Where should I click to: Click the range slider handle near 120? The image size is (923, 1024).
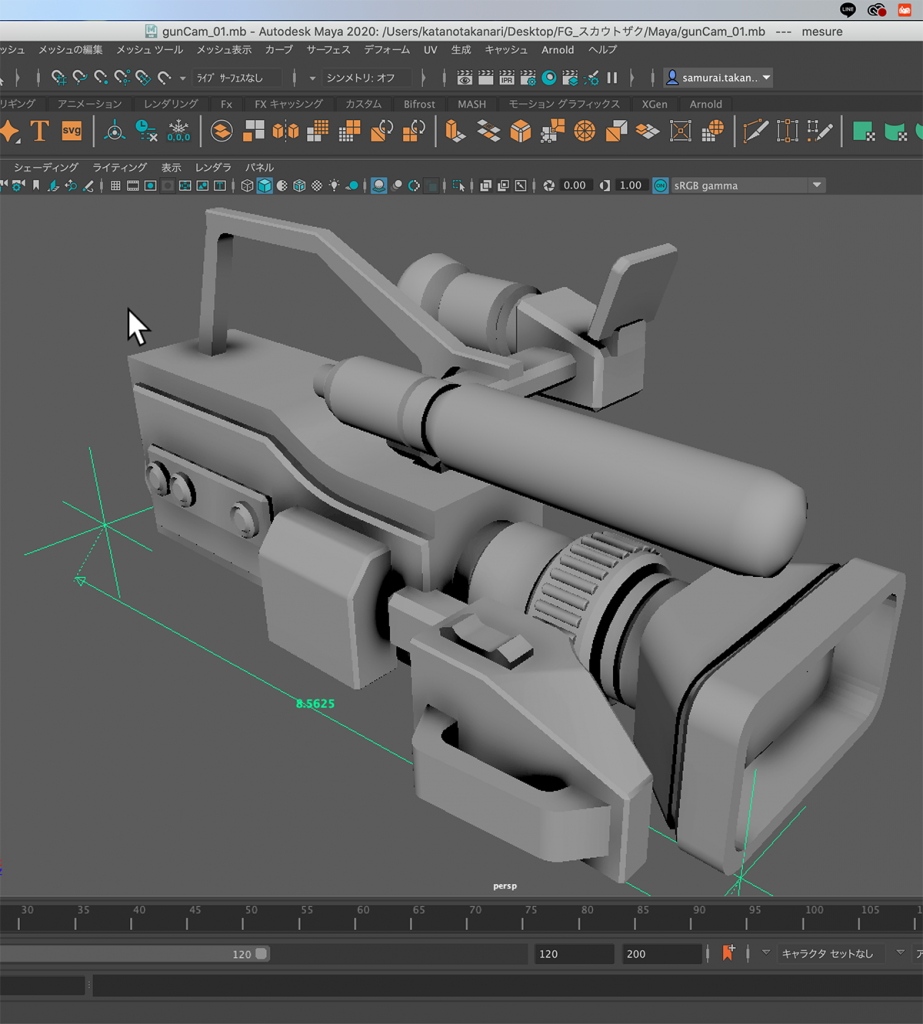click(x=261, y=954)
